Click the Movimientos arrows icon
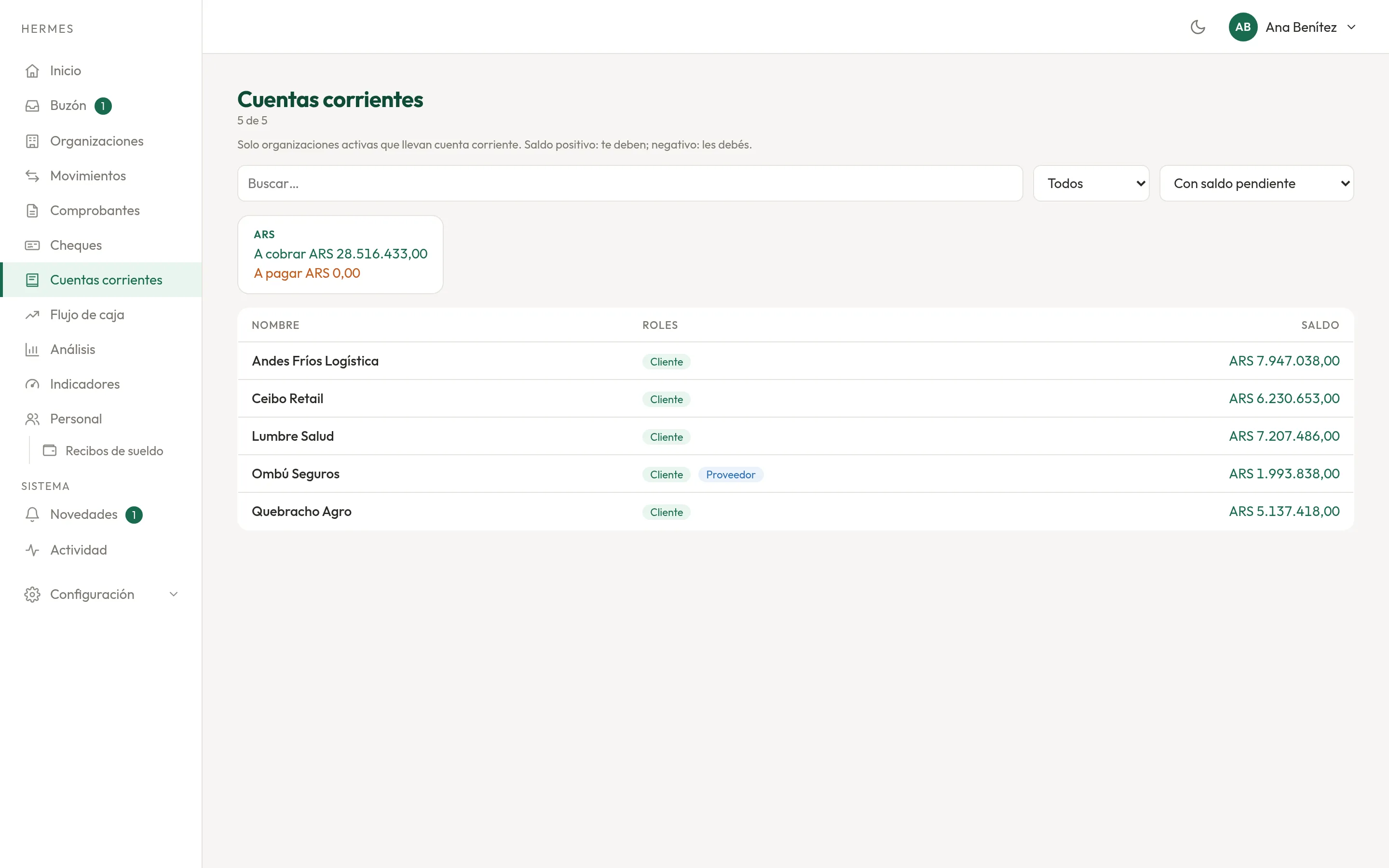The height and width of the screenshot is (868, 1389). click(32, 176)
